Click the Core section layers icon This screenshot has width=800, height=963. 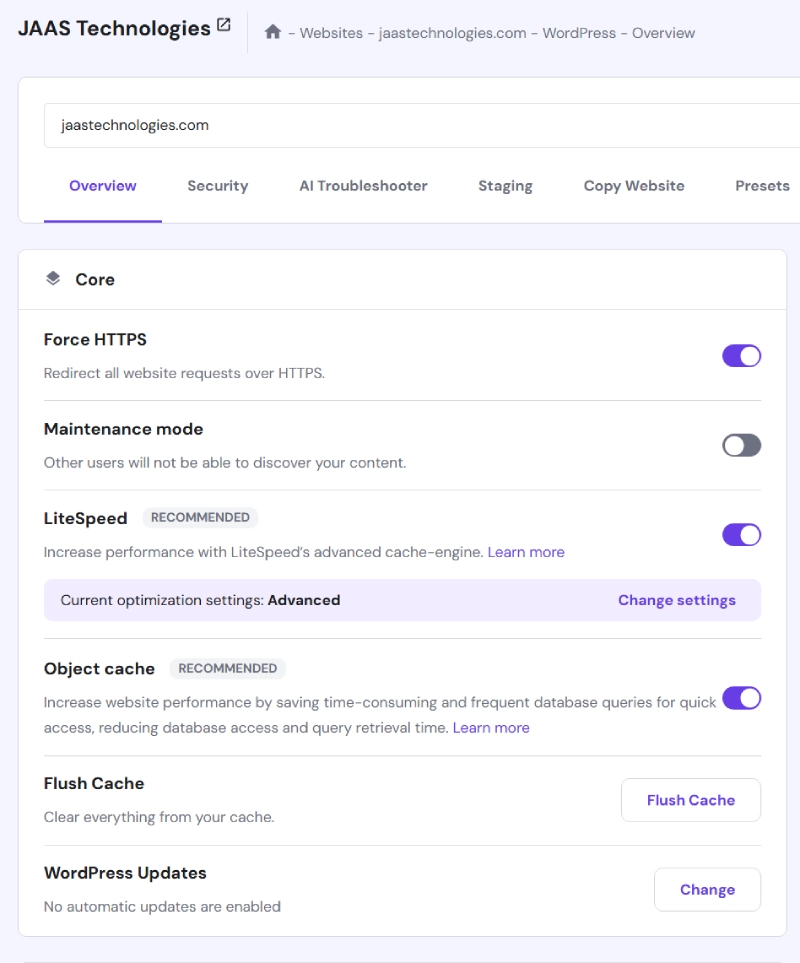coord(53,279)
